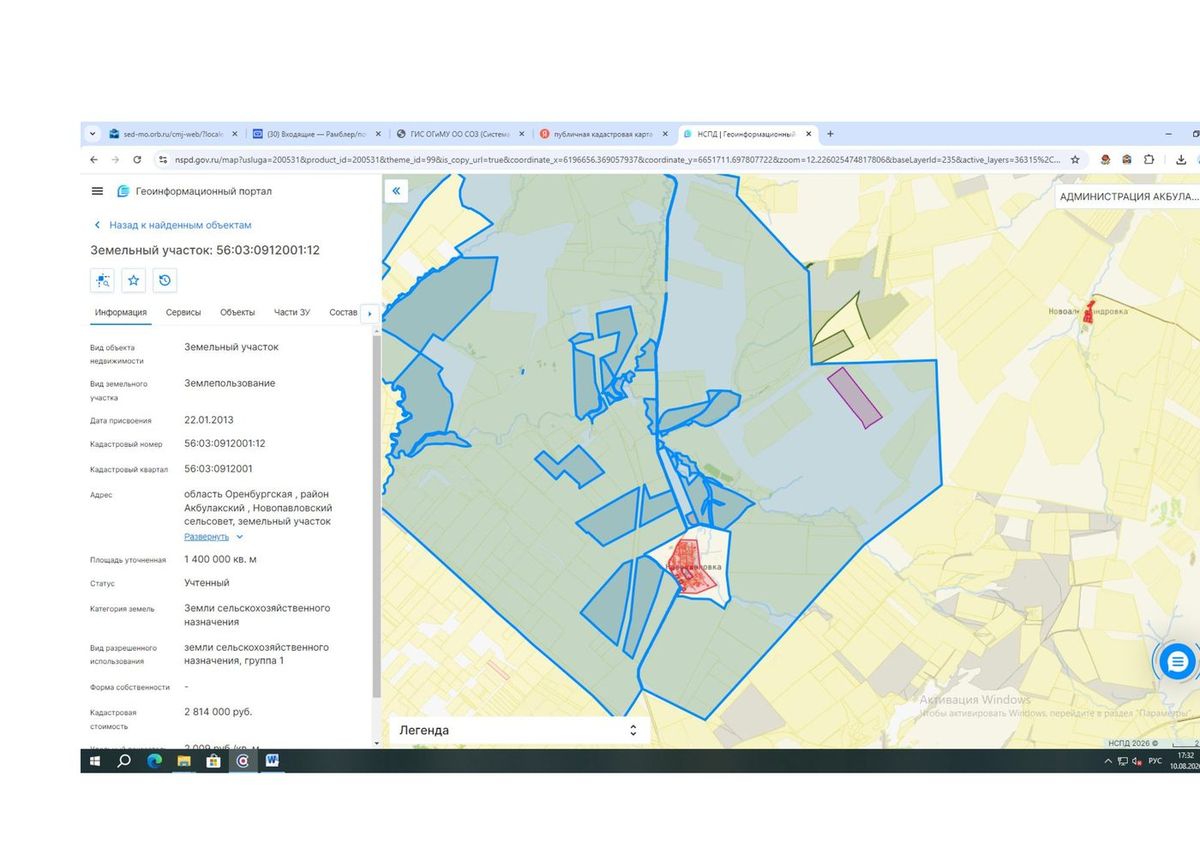Open the tab search dropdown arrow

pyautogui.click(x=93, y=134)
